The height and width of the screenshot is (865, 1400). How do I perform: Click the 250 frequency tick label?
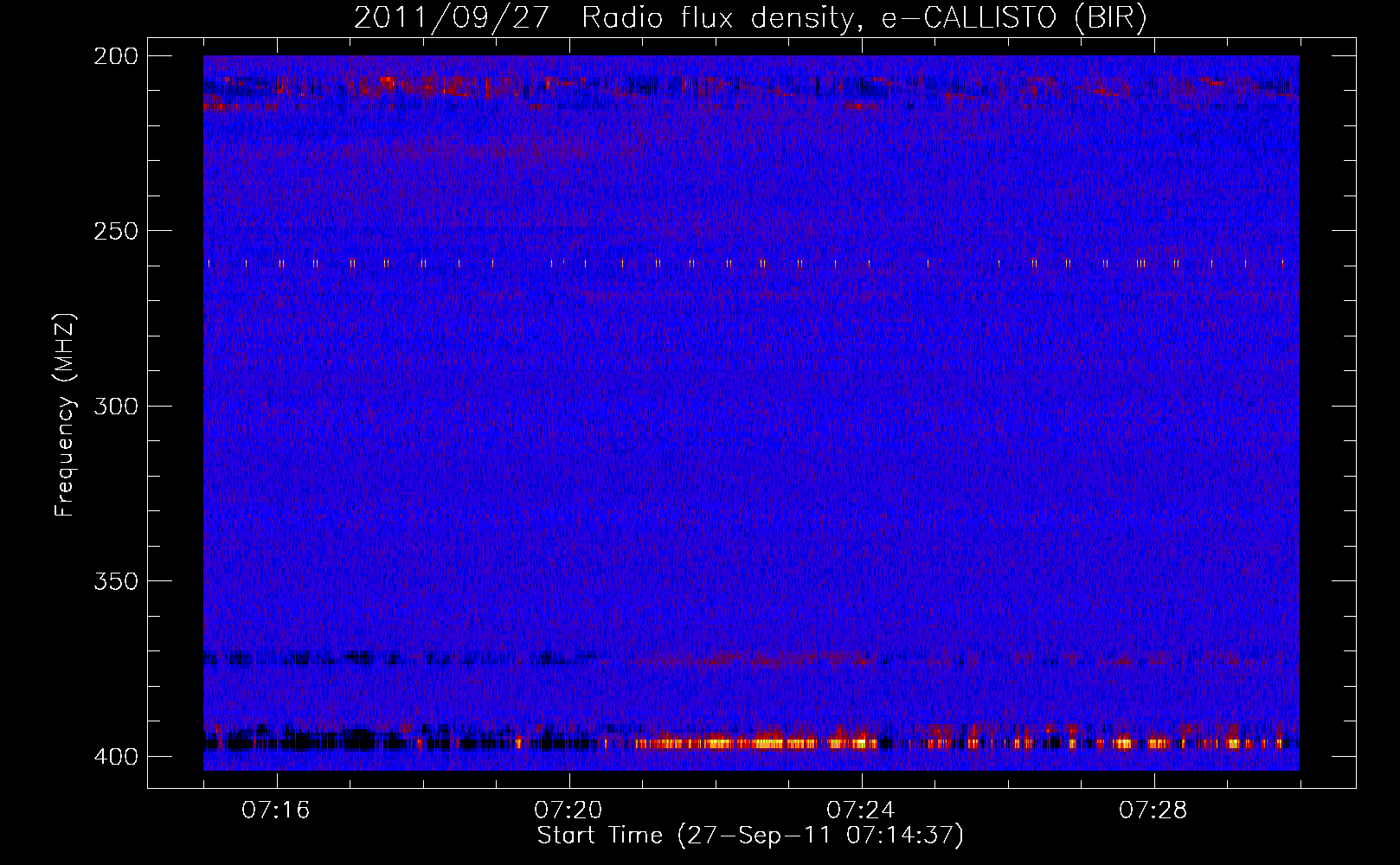115,231
